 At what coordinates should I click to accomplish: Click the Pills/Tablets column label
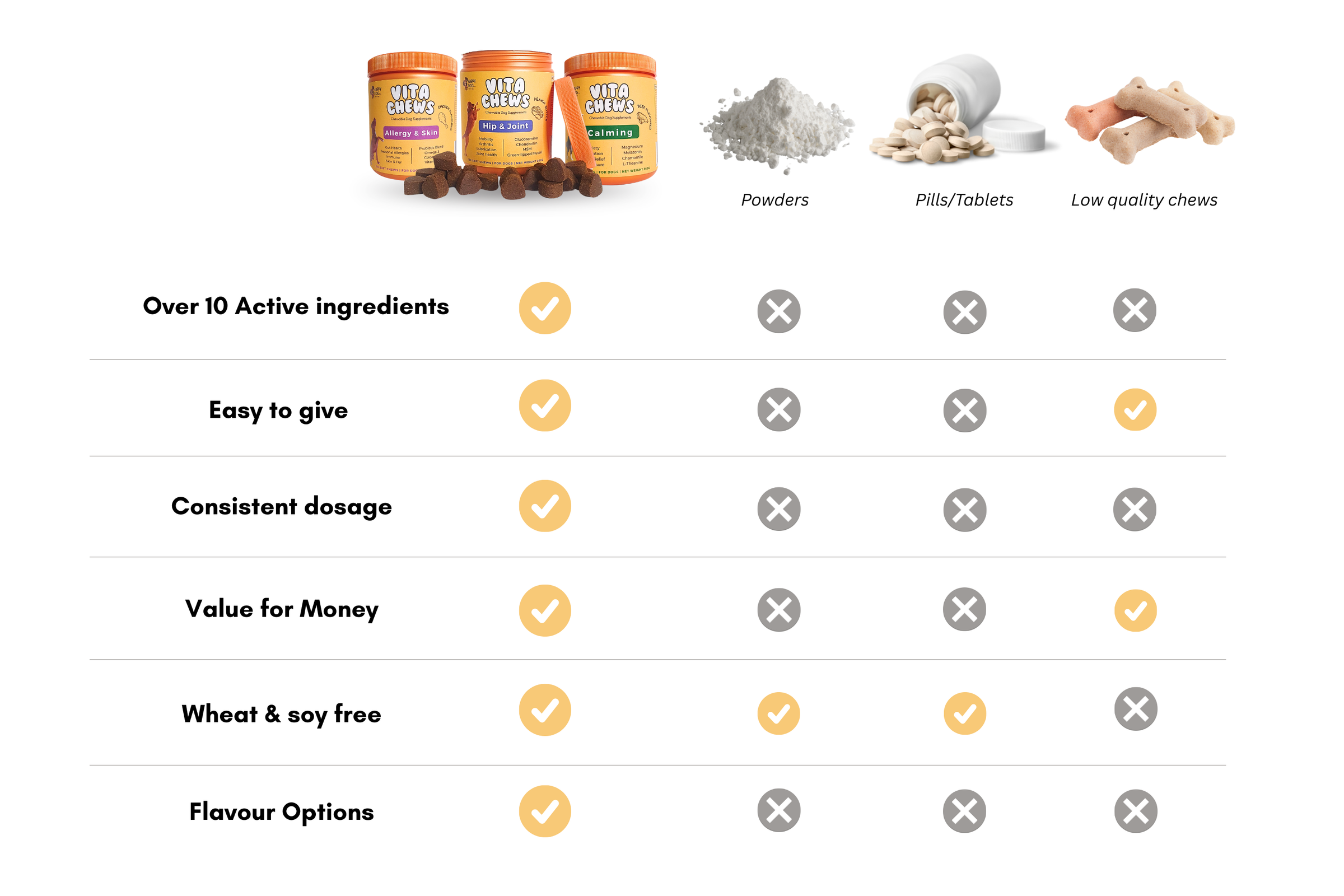[964, 200]
